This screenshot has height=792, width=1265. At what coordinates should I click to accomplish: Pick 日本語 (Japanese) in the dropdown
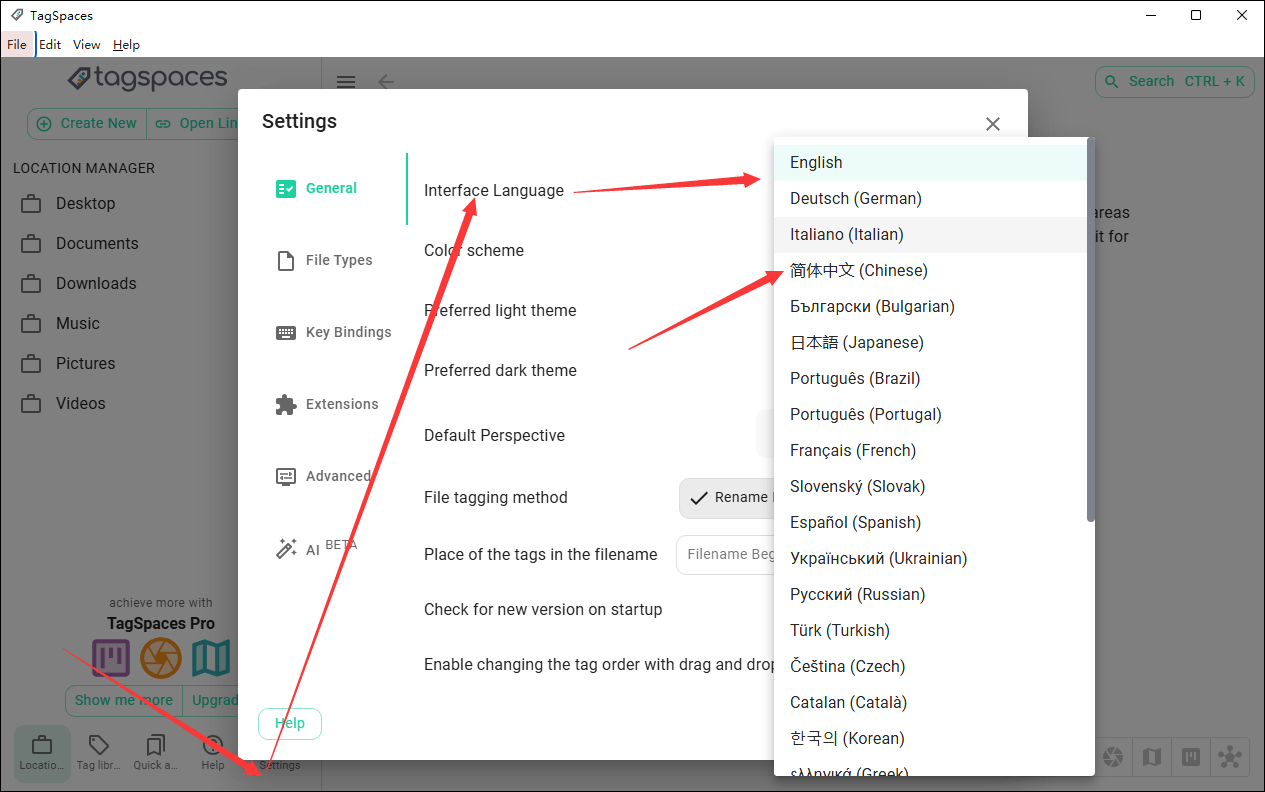point(856,343)
